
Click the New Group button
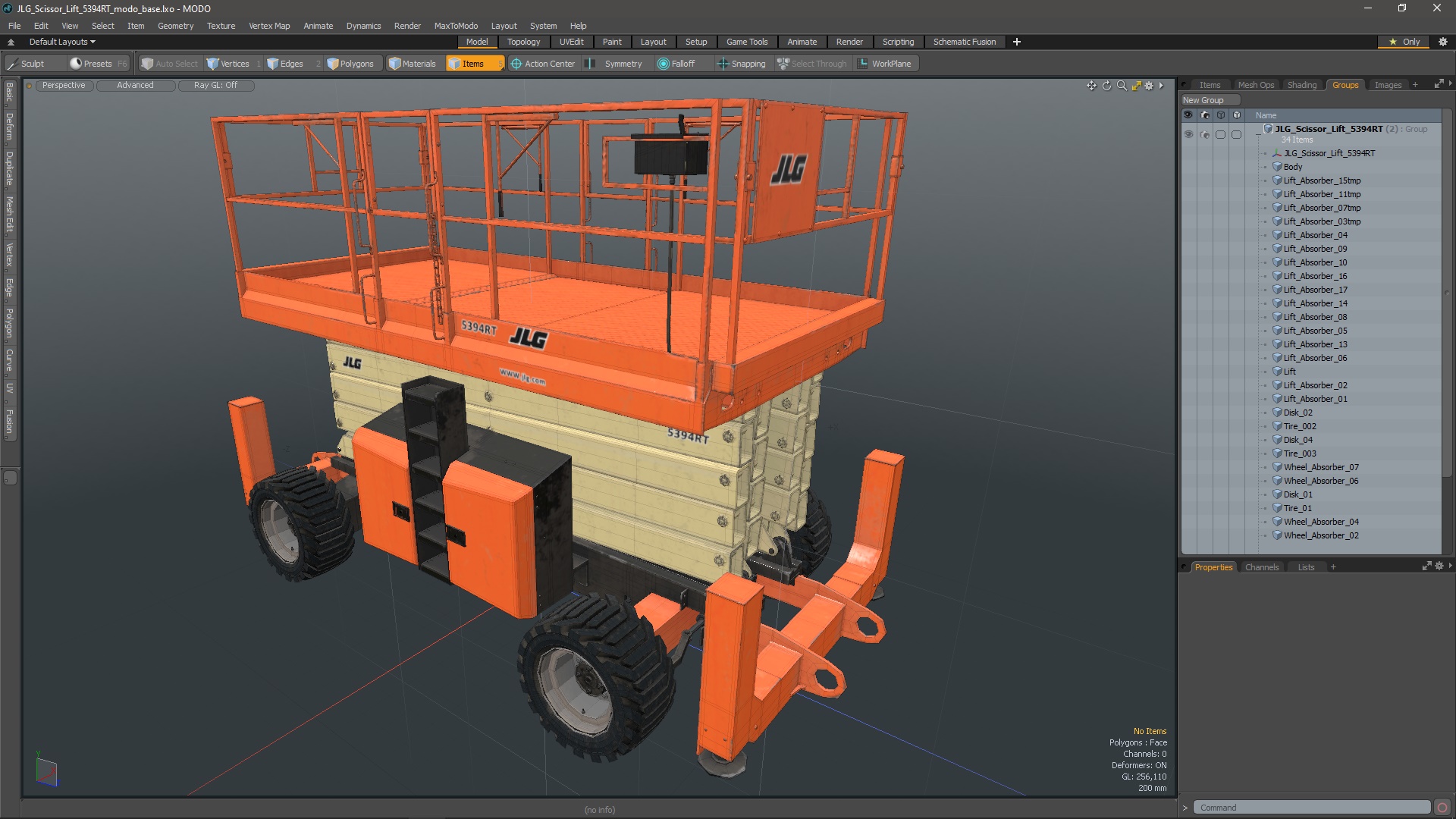point(1203,100)
